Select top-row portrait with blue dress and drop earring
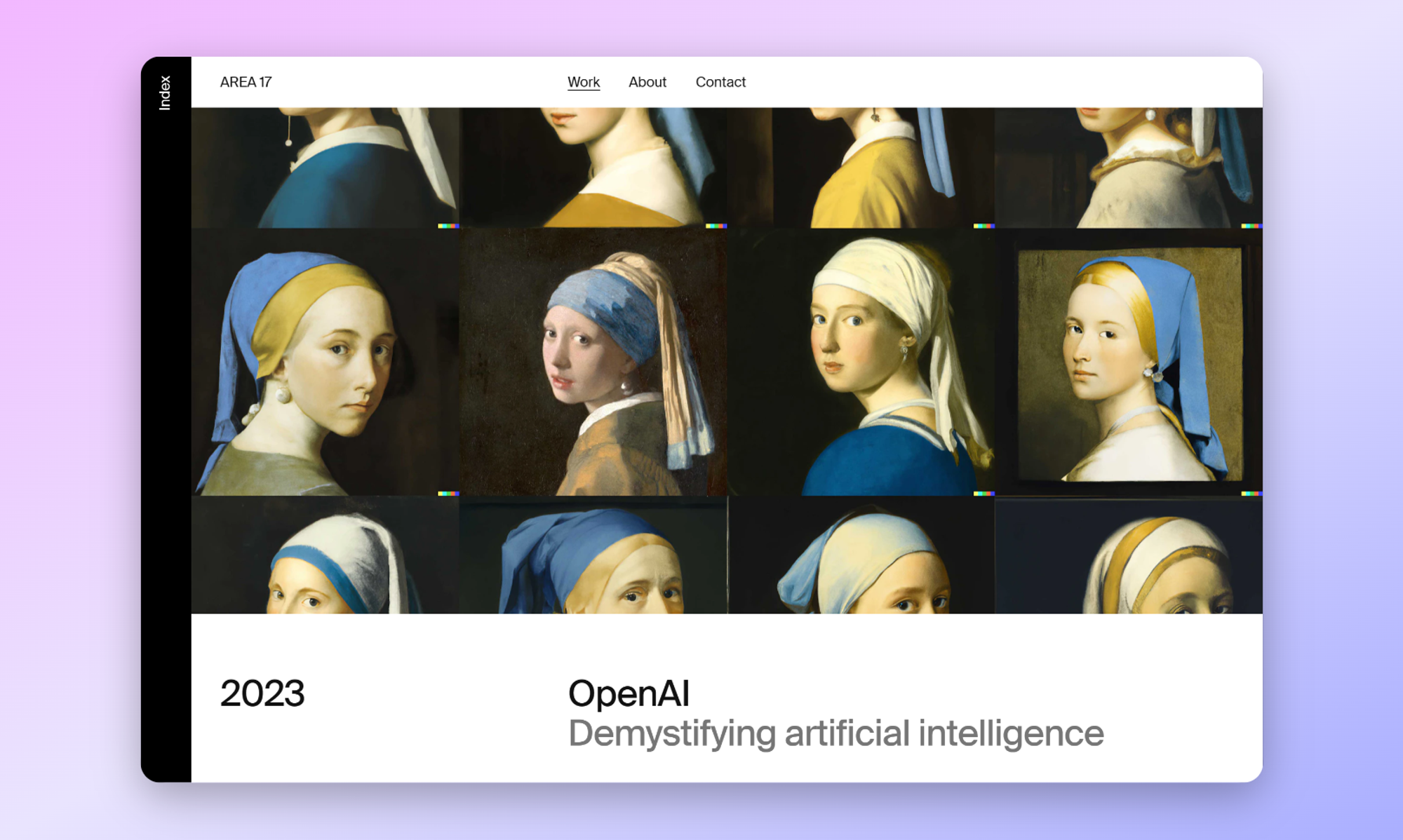 325,168
